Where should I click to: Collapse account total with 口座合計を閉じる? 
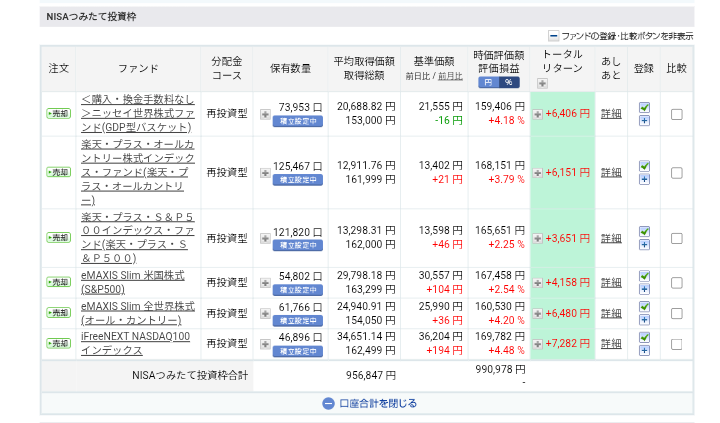click(370, 404)
